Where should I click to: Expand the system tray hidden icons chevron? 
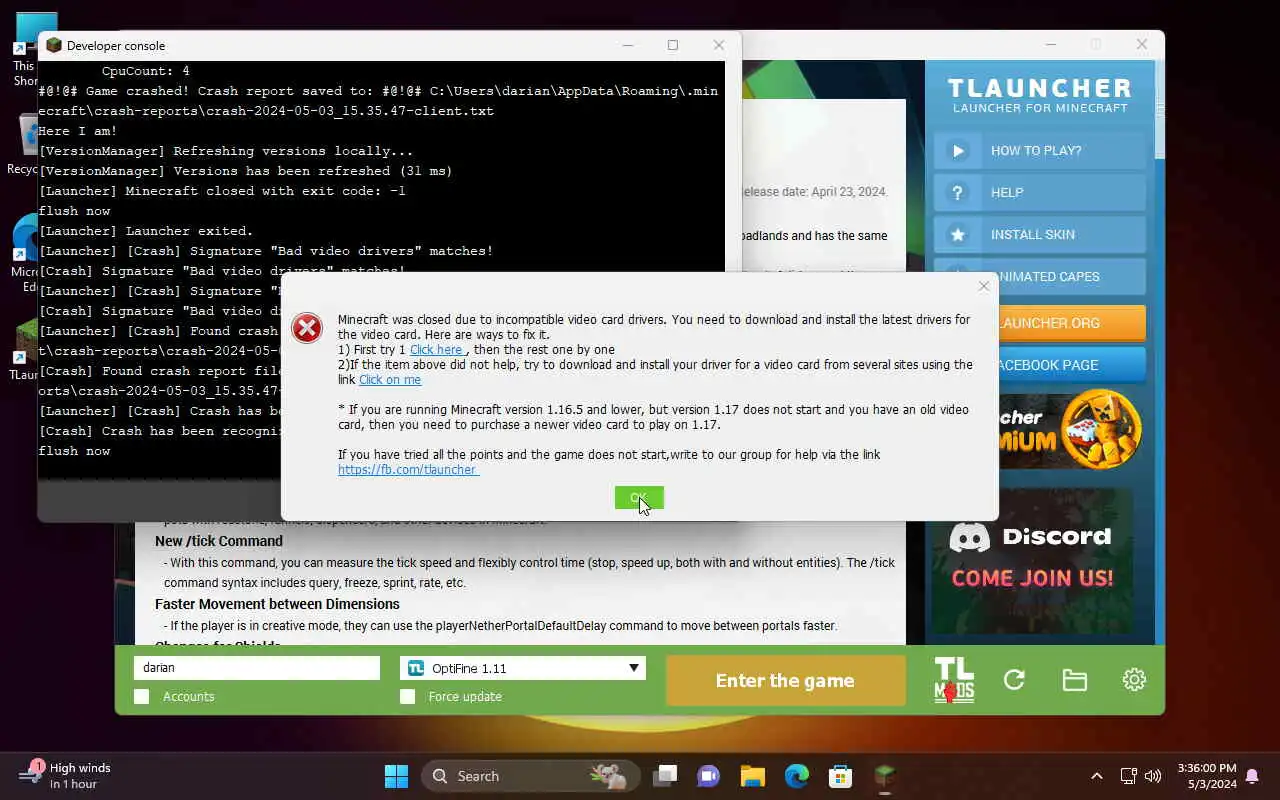pyautogui.click(x=1097, y=776)
